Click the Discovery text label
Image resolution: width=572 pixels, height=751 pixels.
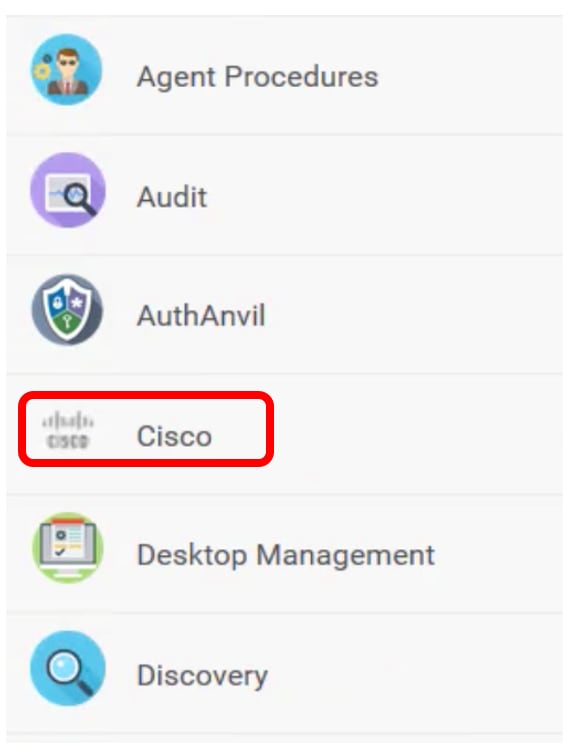point(202,675)
